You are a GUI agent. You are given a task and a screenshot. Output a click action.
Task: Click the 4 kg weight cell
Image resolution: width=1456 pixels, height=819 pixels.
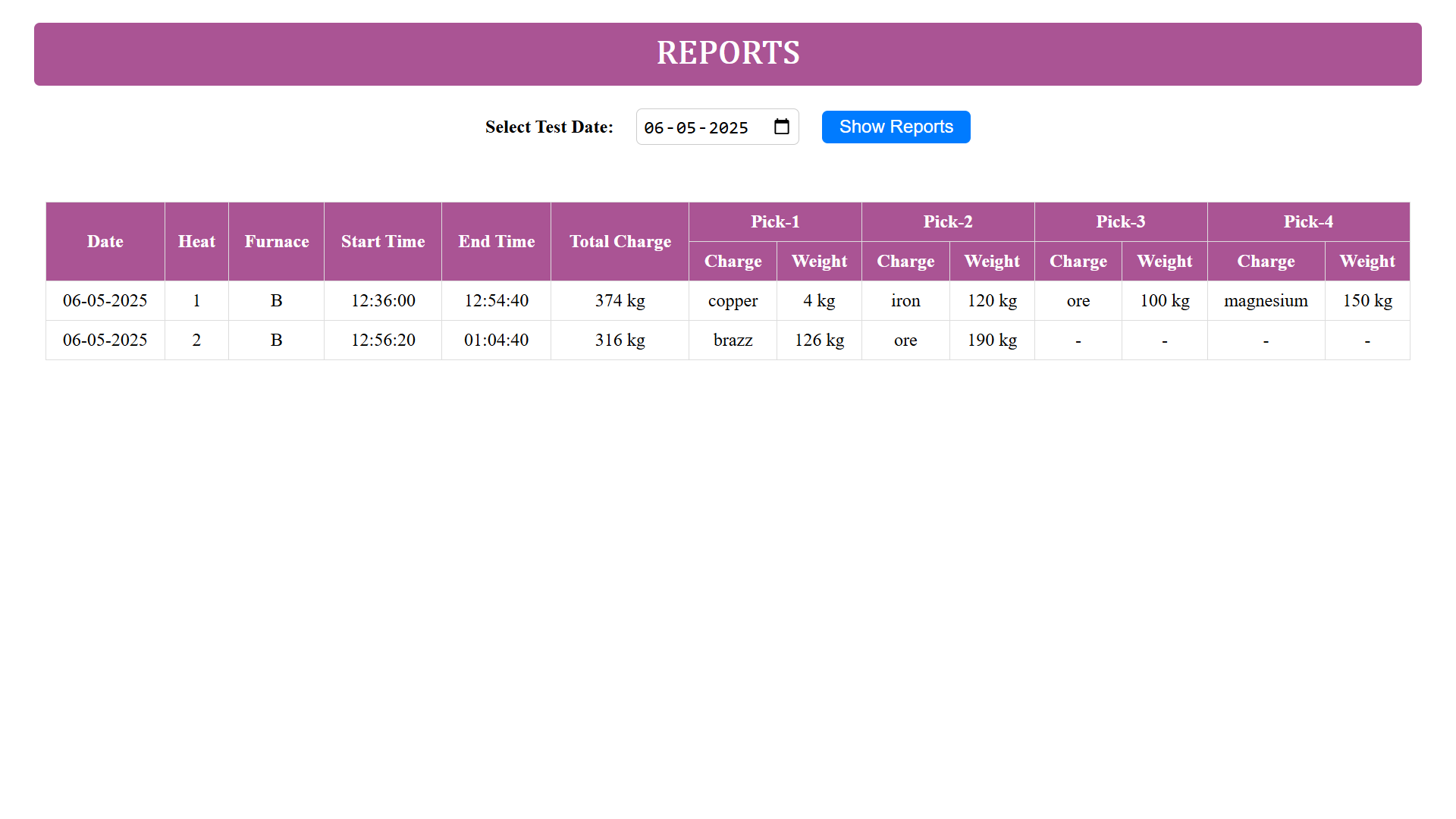pyautogui.click(x=819, y=300)
